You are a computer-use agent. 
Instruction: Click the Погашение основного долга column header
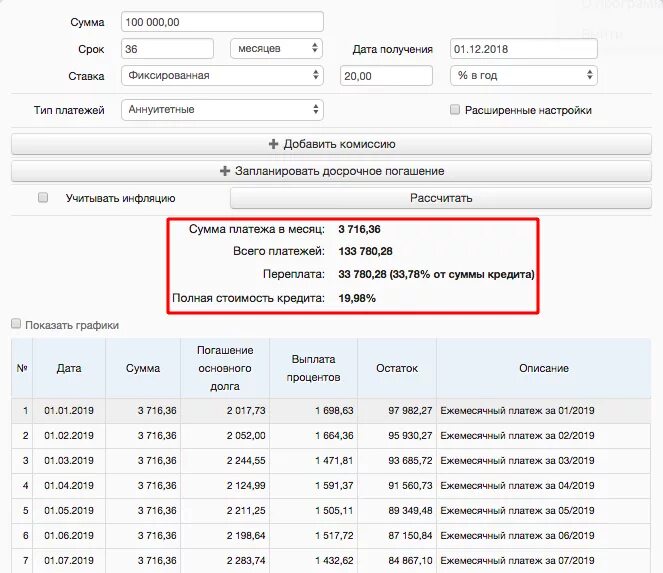point(225,368)
